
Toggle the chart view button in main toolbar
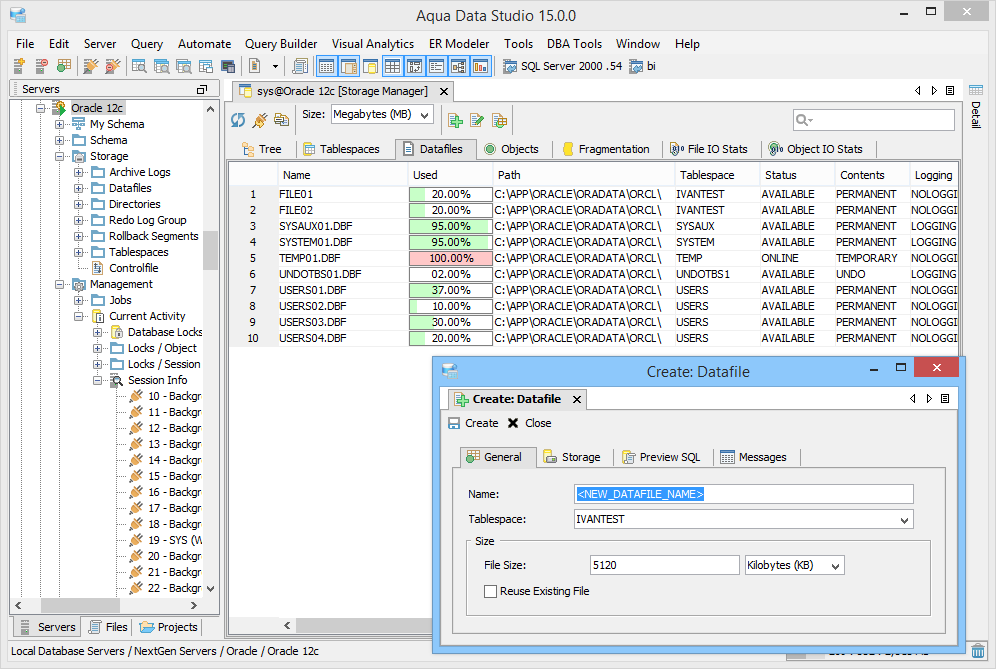click(x=480, y=66)
